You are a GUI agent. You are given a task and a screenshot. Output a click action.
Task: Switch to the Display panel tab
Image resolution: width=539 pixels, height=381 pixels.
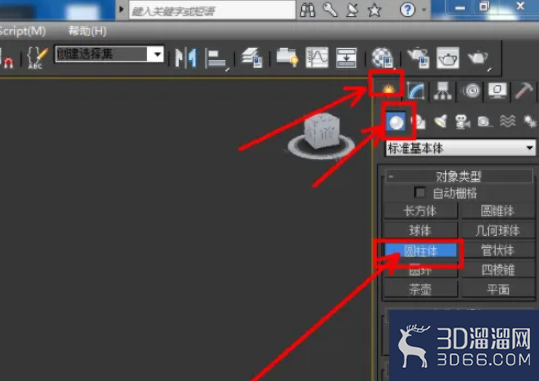pyautogui.click(x=497, y=90)
